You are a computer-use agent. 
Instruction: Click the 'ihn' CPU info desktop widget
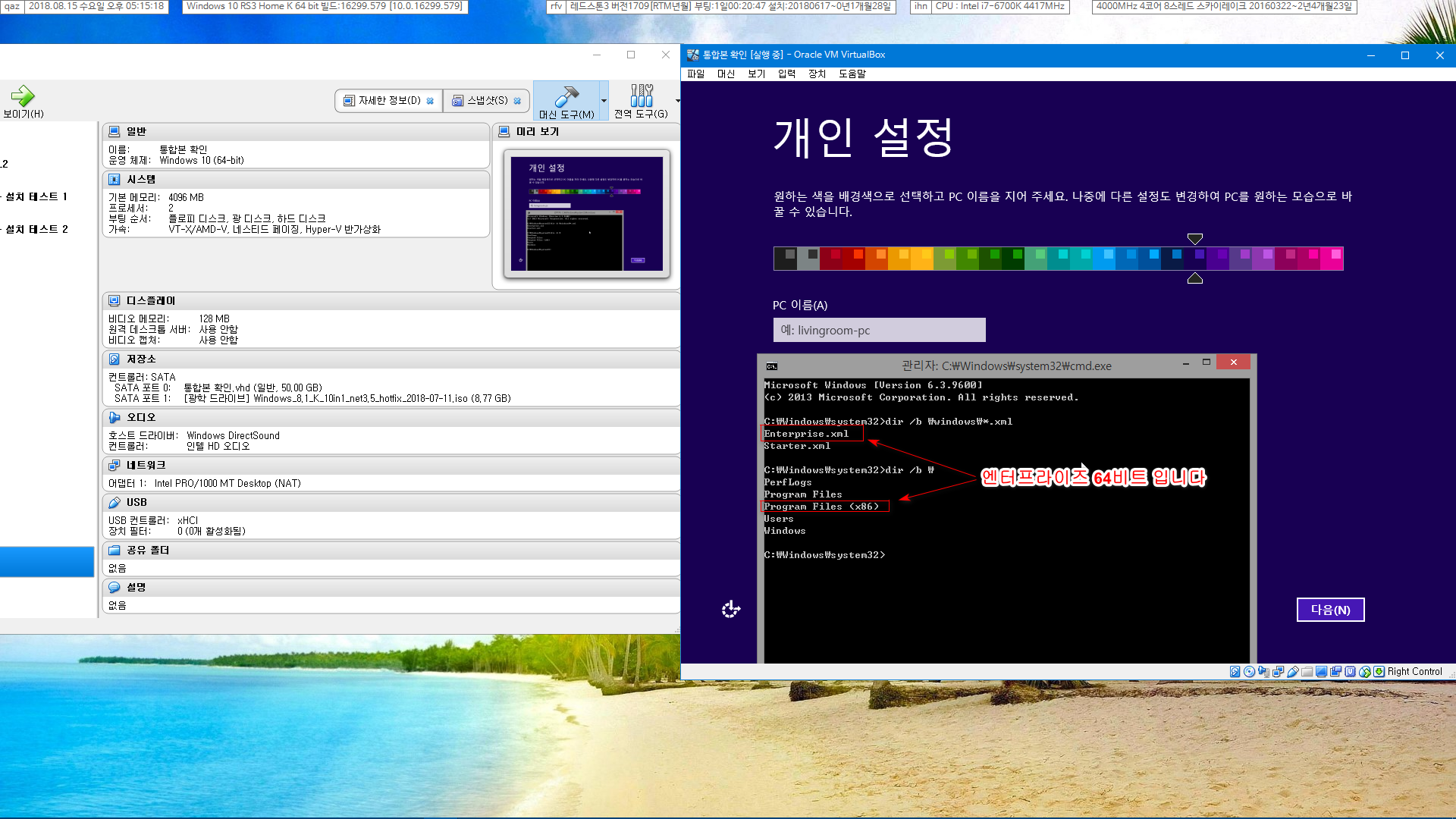pos(990,6)
